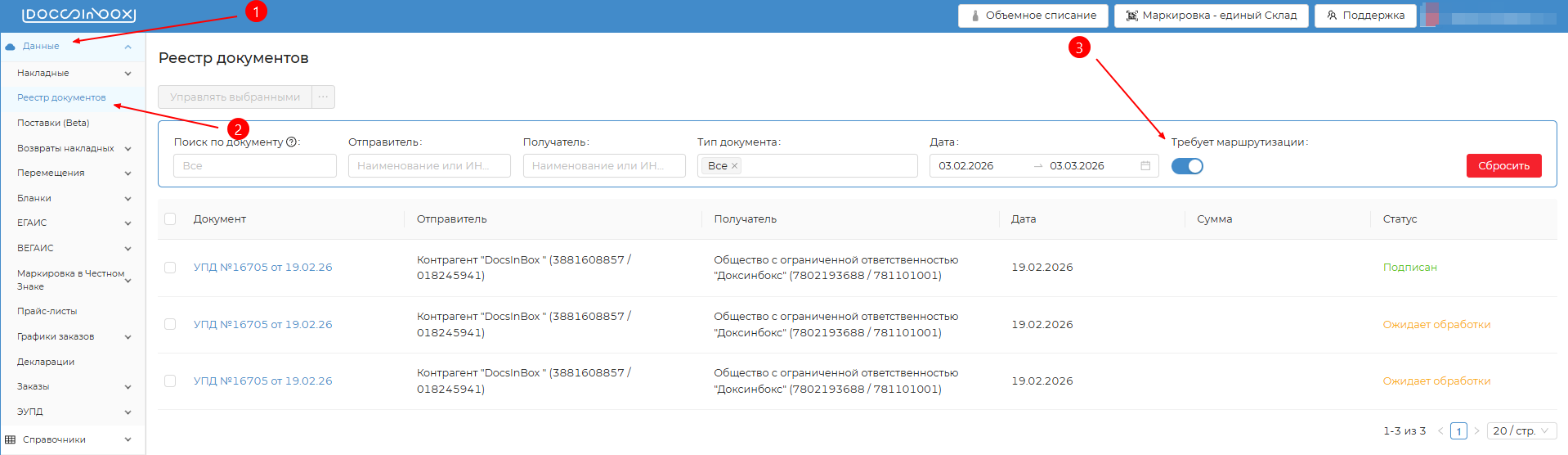Click the table icon next to Справочники
This screenshot has height=455, width=1568.
tap(11, 440)
